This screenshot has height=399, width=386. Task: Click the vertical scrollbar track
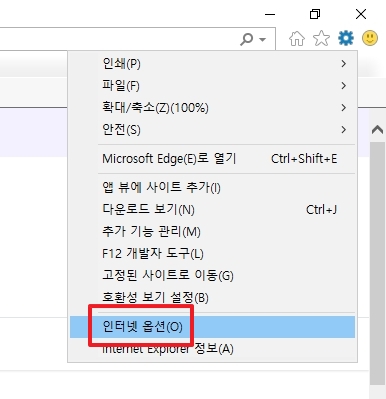[x=377, y=263]
